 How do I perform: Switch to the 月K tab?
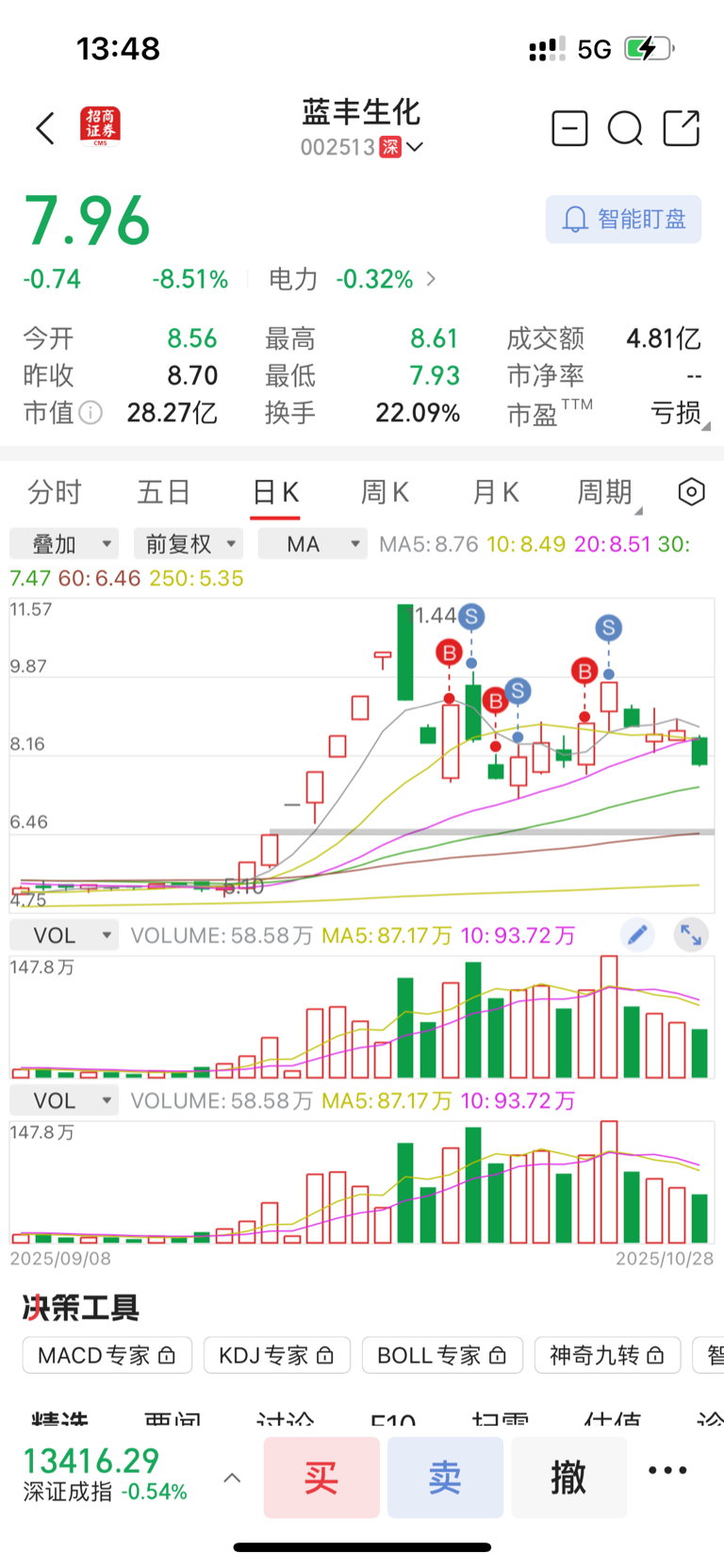click(x=495, y=492)
